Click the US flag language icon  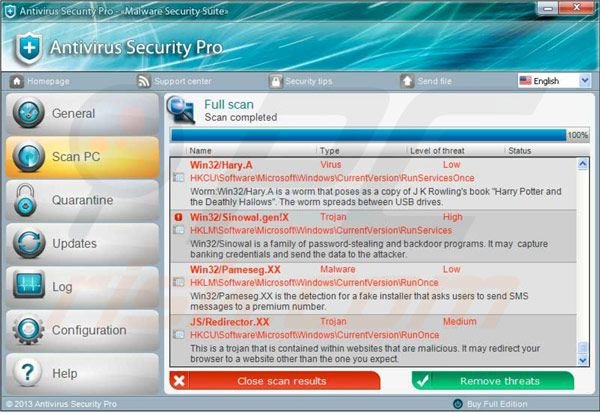[525, 81]
